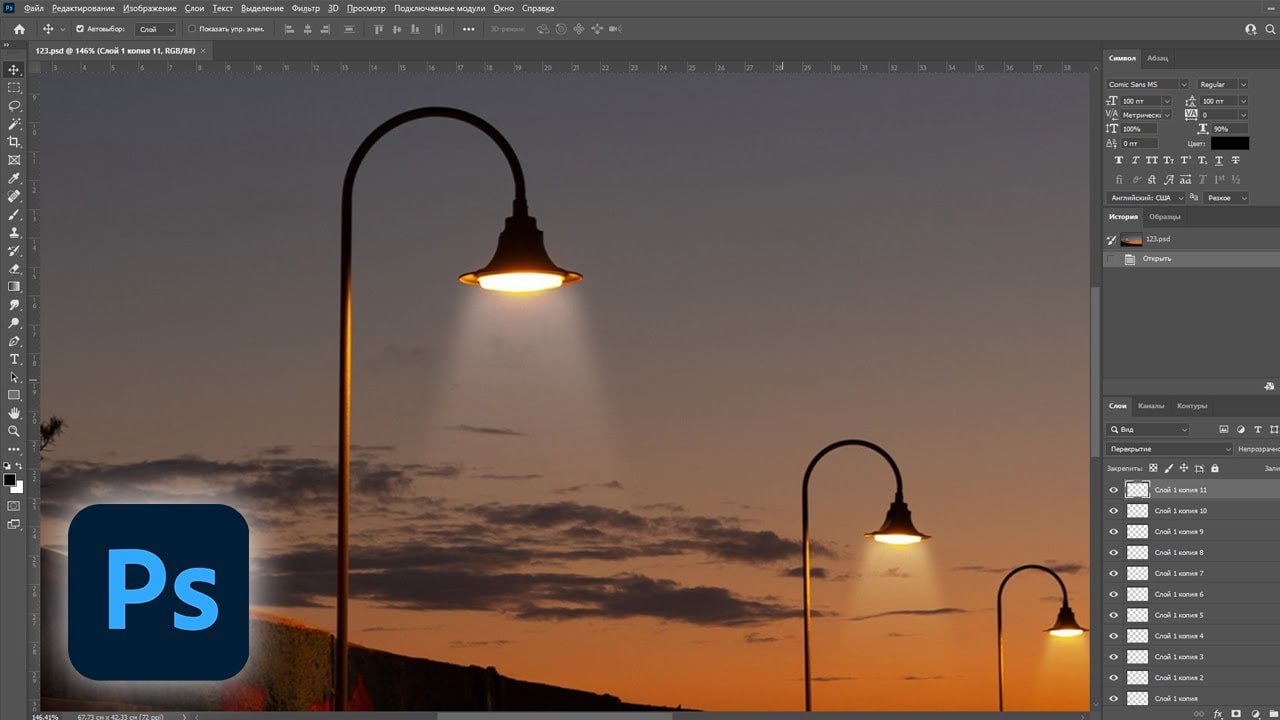Click the black text color swatch
The image size is (1280, 720).
coord(1229,143)
